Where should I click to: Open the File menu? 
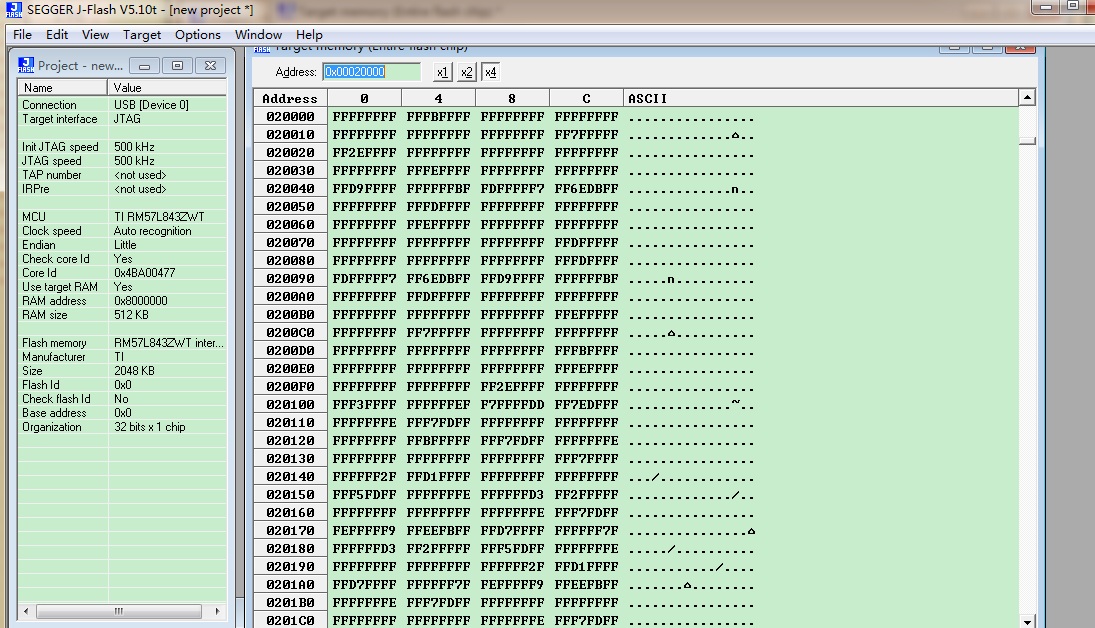click(x=22, y=35)
